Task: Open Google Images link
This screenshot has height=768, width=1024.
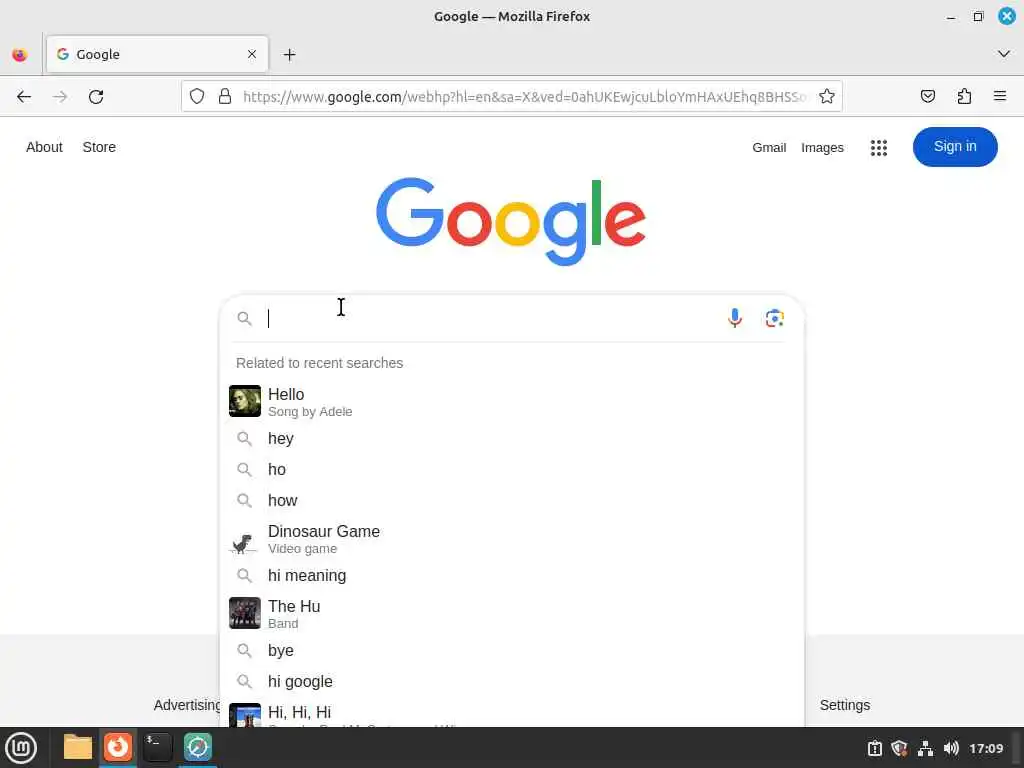Action: tap(822, 148)
